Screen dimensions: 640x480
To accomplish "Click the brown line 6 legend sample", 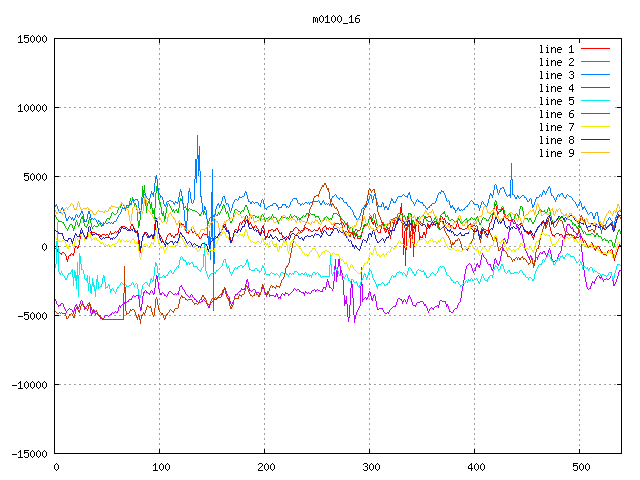I will tap(595, 114).
